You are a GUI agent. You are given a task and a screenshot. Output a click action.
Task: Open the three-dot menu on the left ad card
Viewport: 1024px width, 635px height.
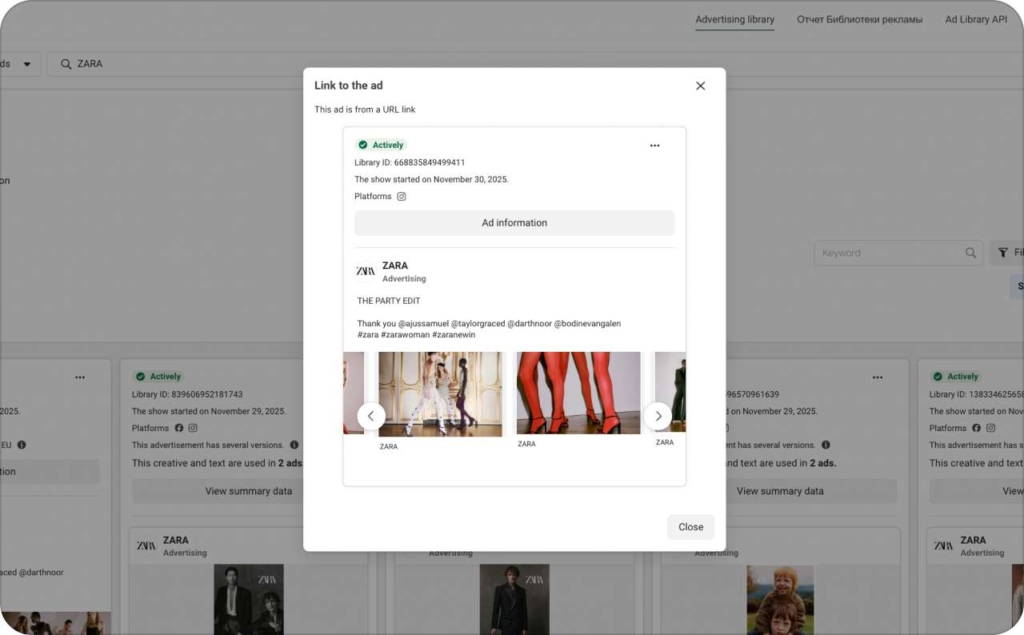point(80,377)
